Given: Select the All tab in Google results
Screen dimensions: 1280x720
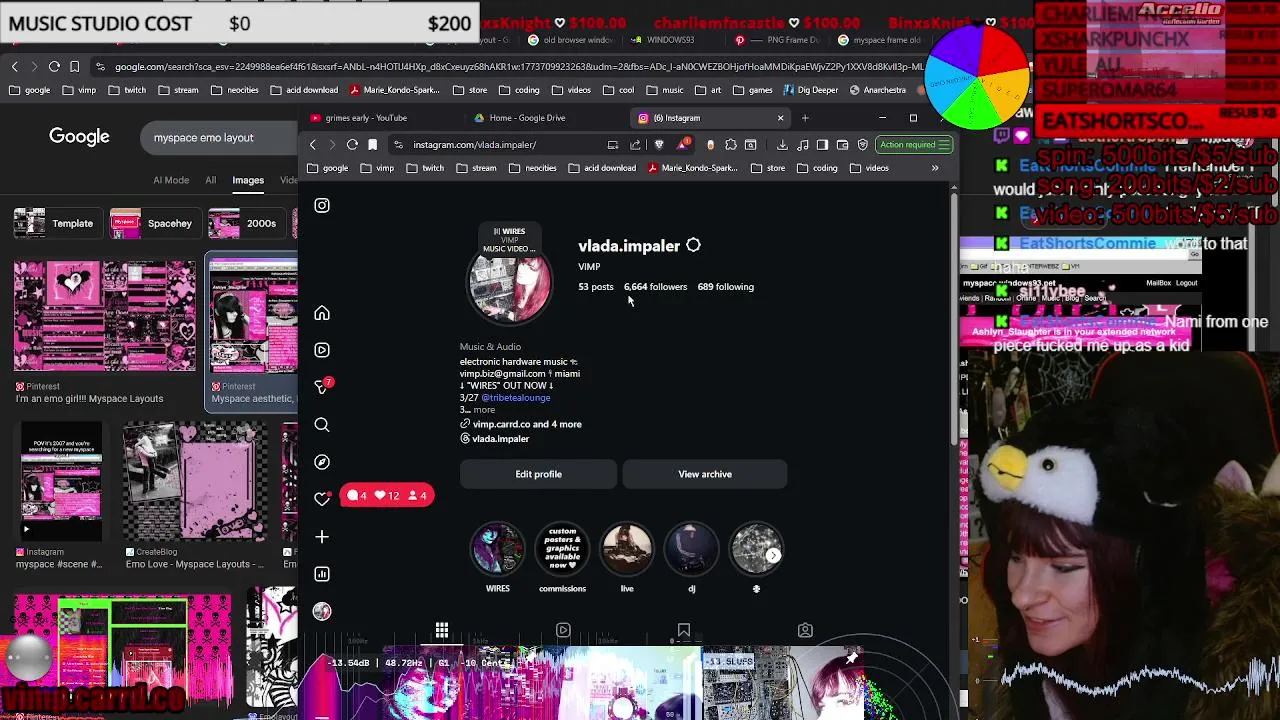Looking at the screenshot, I should coord(211,180).
